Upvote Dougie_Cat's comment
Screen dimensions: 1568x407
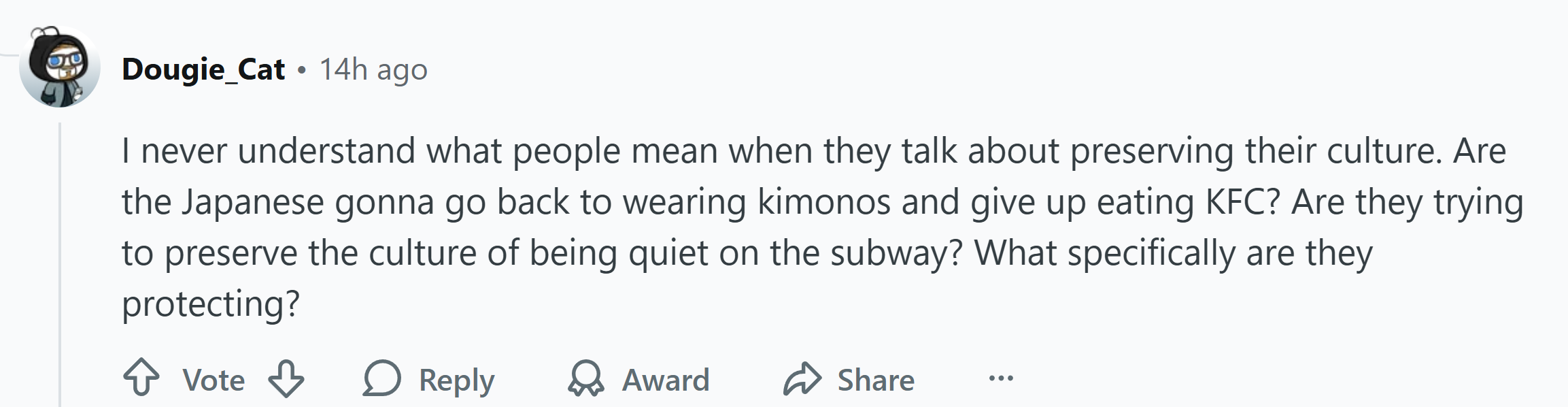(x=141, y=378)
